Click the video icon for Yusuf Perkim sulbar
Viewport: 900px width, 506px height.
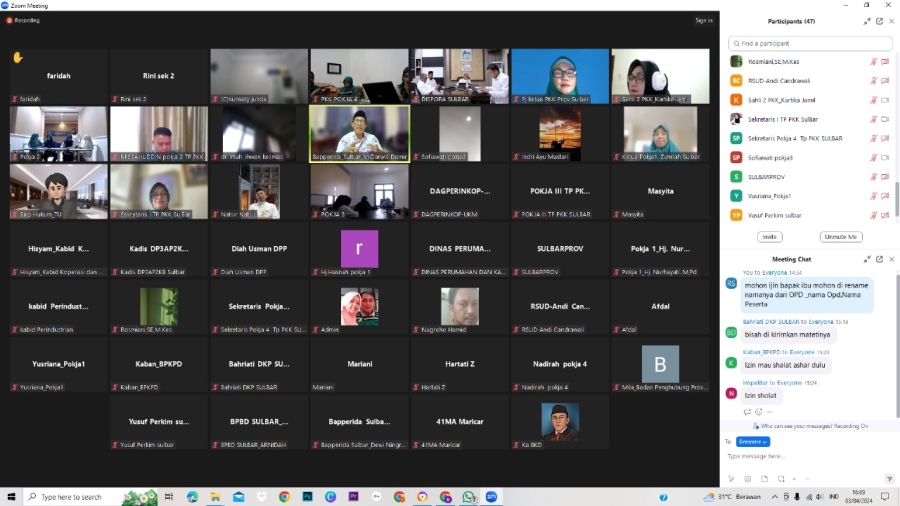point(885,215)
